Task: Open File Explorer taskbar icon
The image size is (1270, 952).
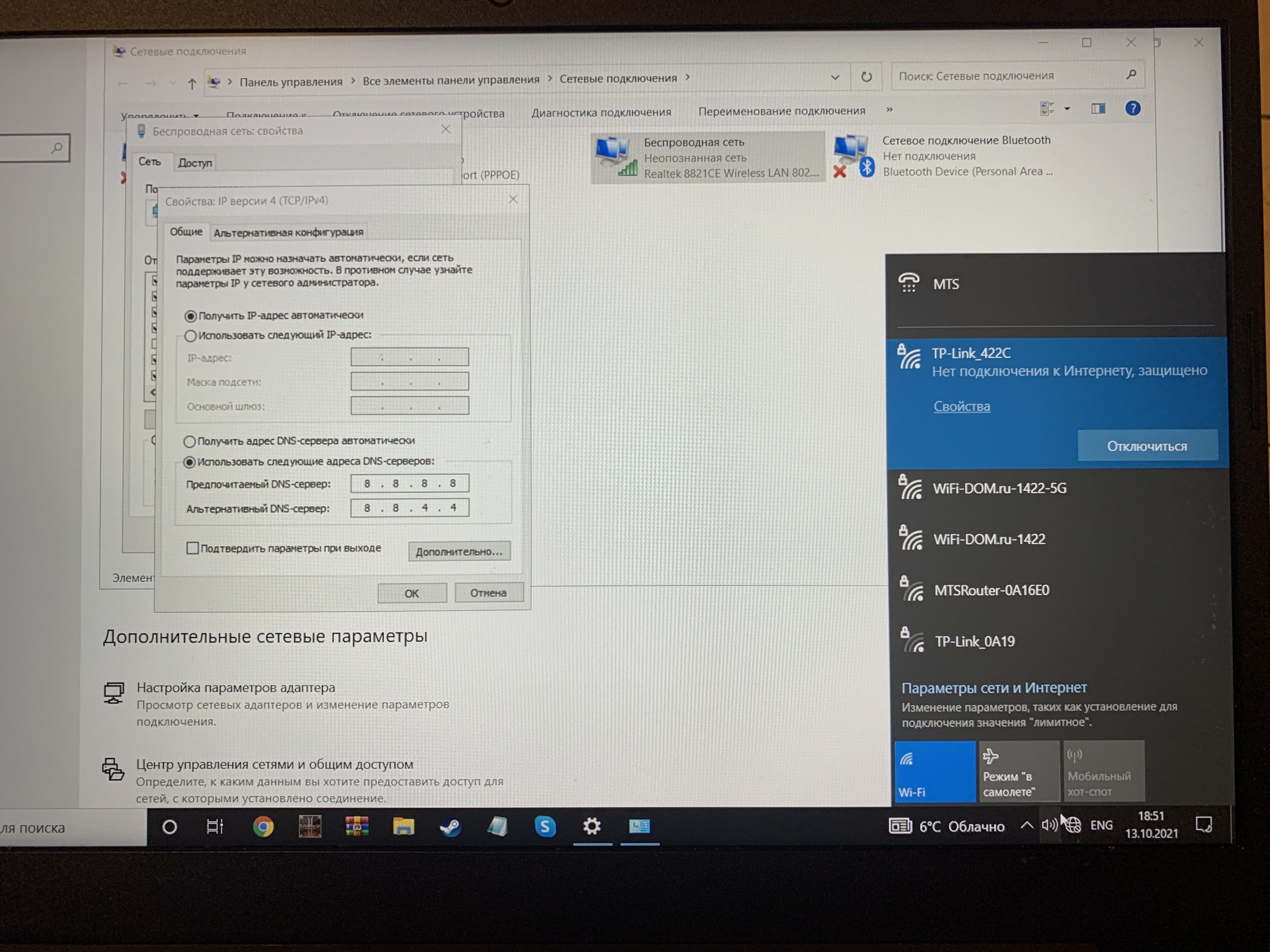Action: [403, 827]
